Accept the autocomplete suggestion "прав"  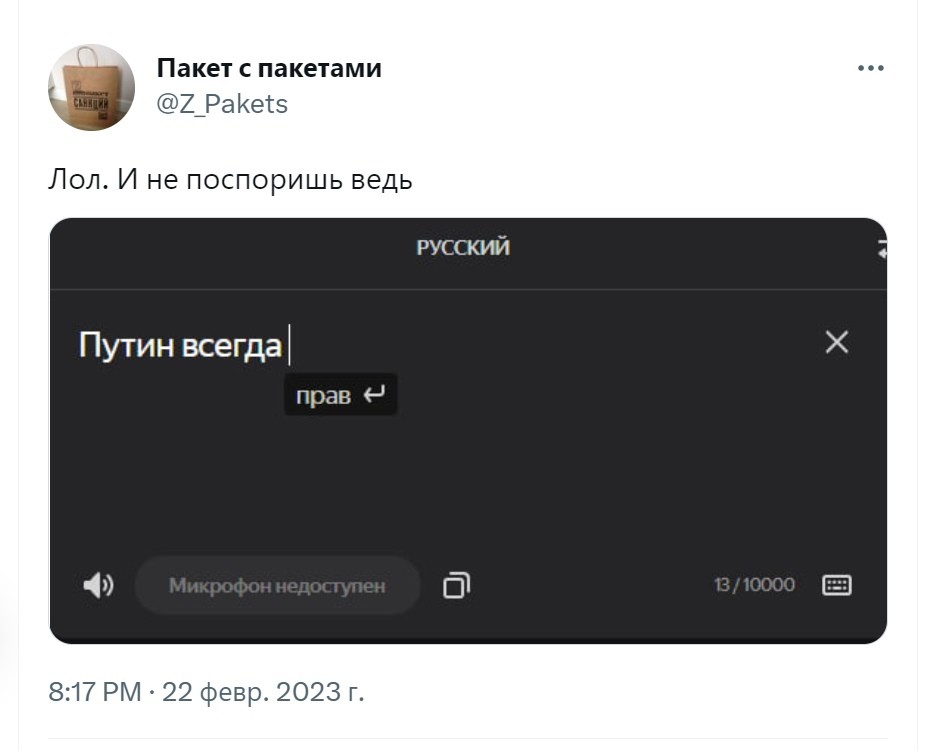click(x=340, y=394)
